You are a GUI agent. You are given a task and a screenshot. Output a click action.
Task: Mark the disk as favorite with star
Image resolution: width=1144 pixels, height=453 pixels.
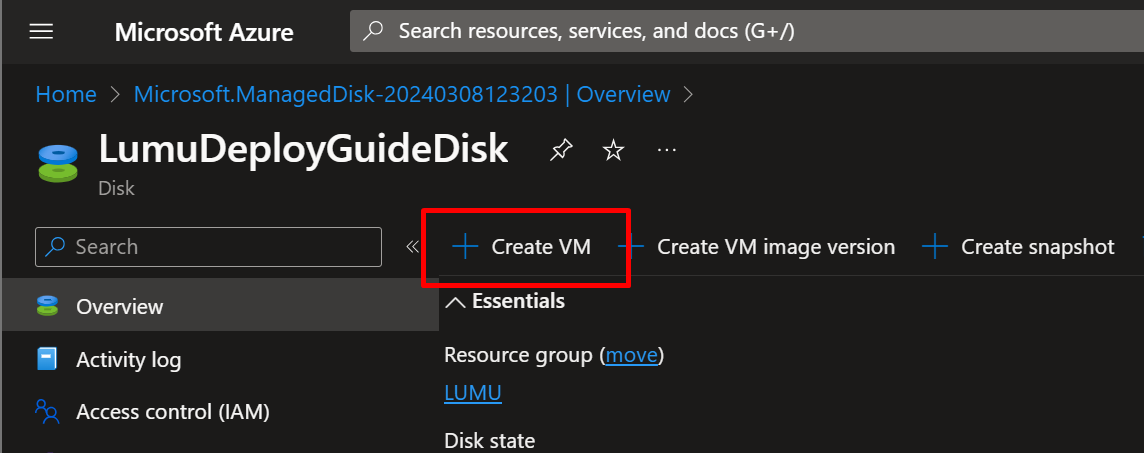pos(613,151)
